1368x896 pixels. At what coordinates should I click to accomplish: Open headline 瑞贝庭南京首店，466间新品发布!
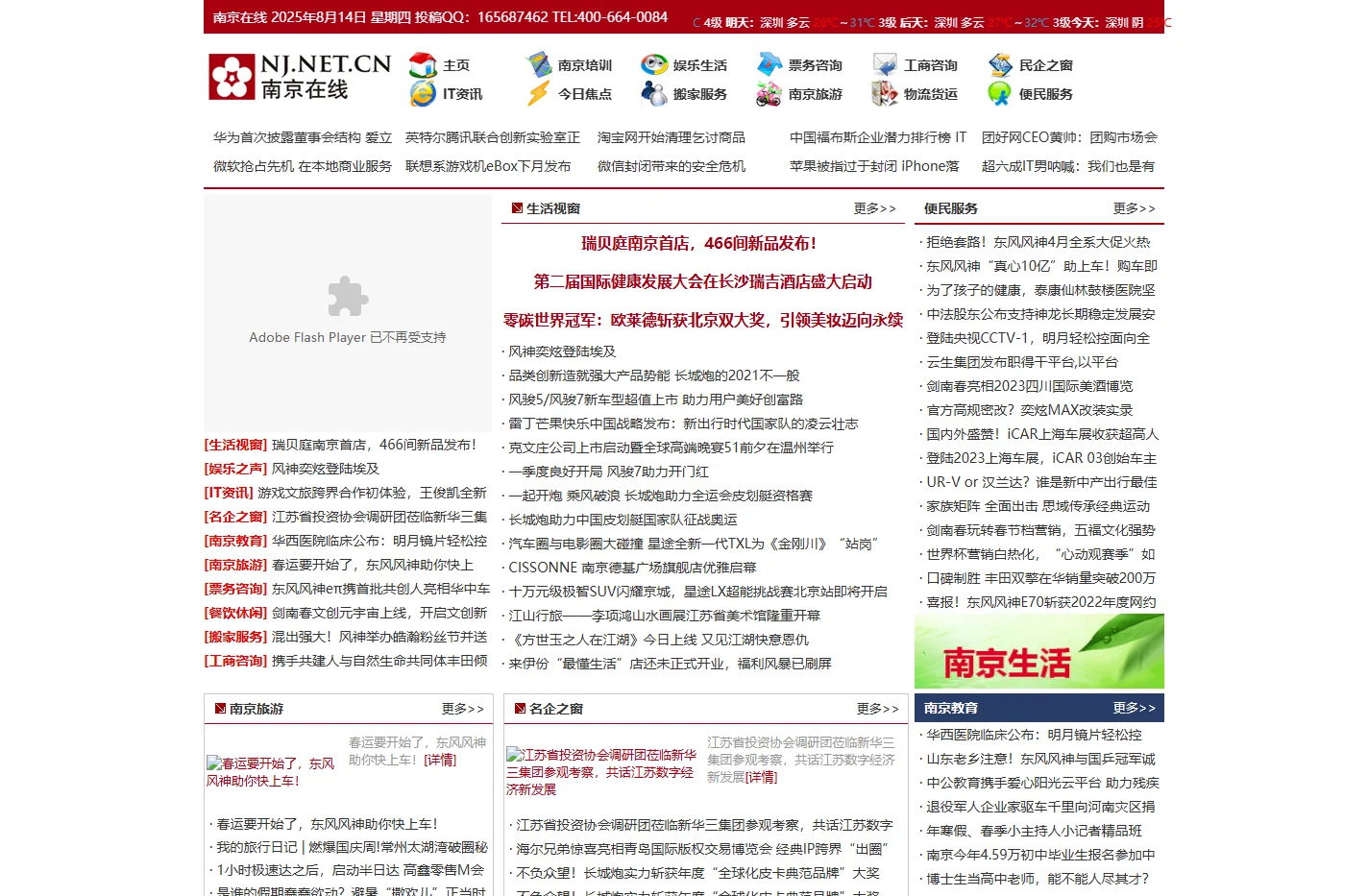[x=699, y=244]
